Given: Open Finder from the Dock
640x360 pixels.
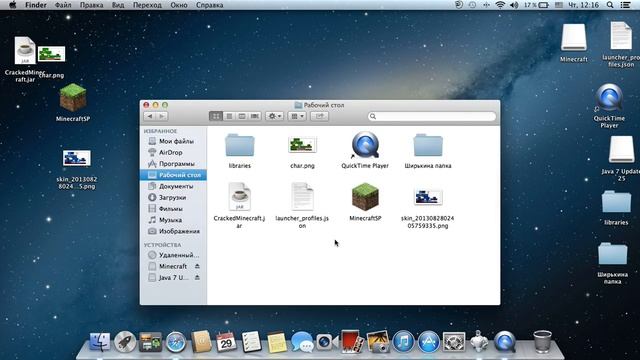Looking at the screenshot, I should coord(100,341).
